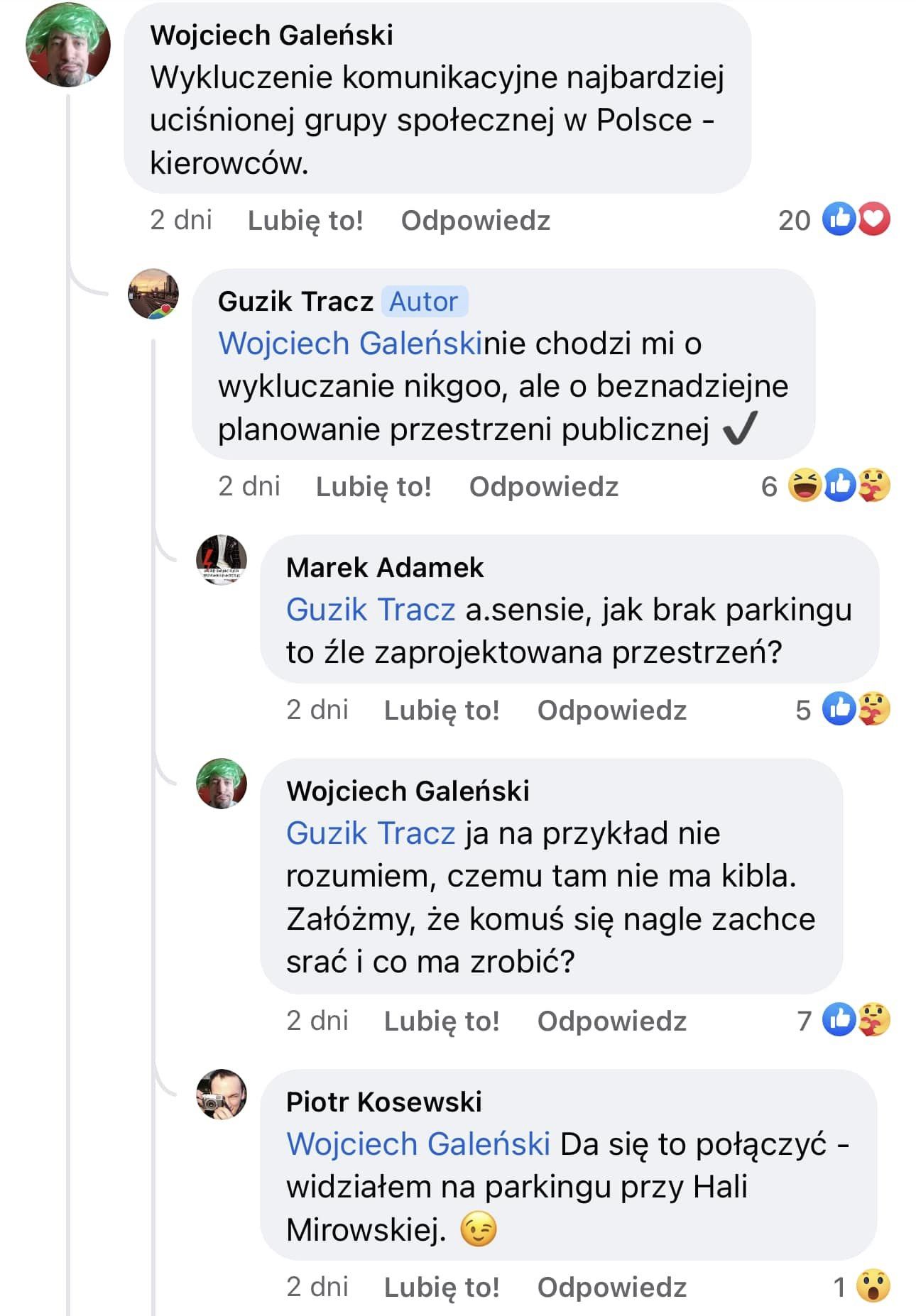Open the 'Wojciech Galeński' mention in Guzik Tracz's reply
Screen dimensions: 916x1316
tap(351, 344)
